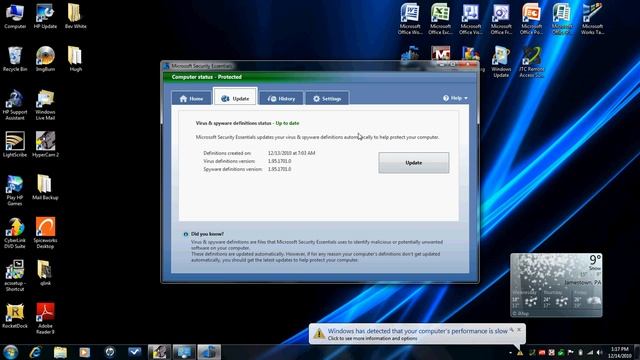
Task: Click the spyware definitions version value
Action: click(x=280, y=169)
